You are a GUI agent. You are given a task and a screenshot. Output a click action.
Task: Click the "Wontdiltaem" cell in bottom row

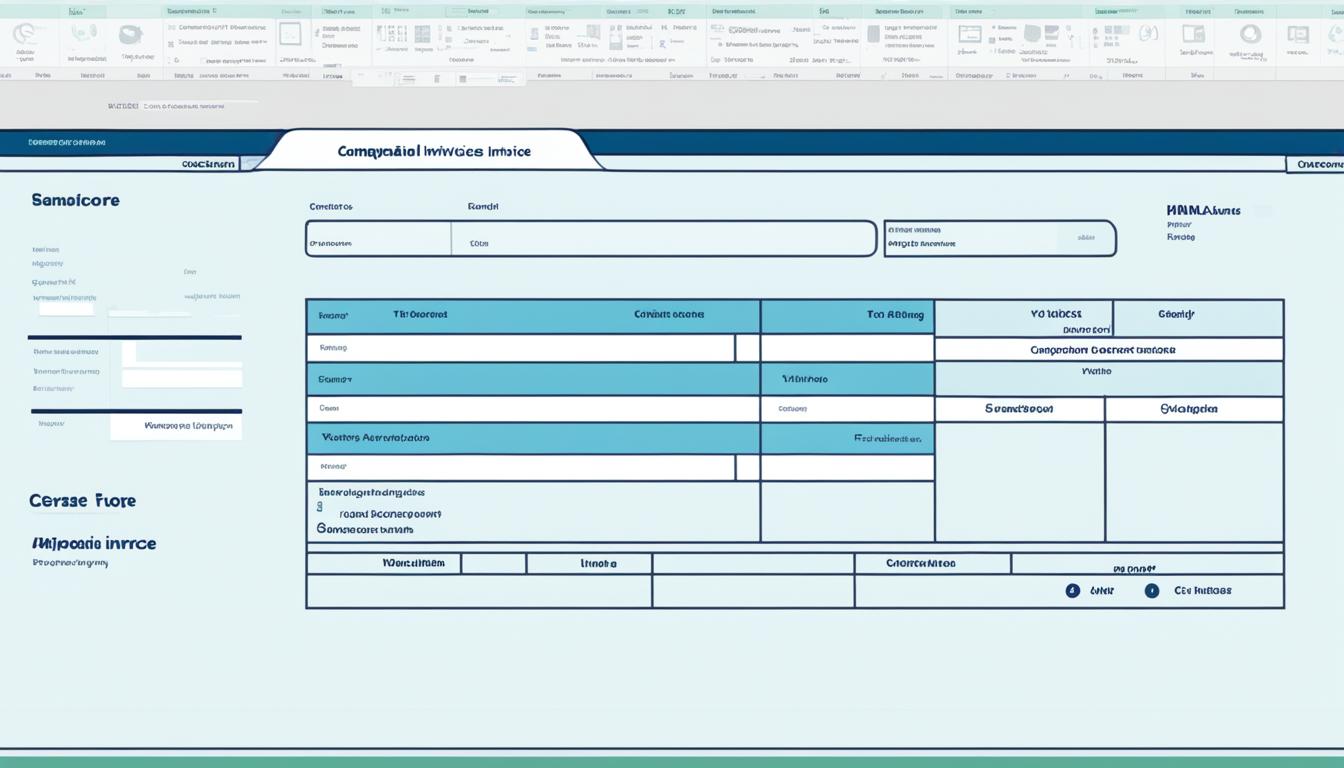click(x=383, y=563)
